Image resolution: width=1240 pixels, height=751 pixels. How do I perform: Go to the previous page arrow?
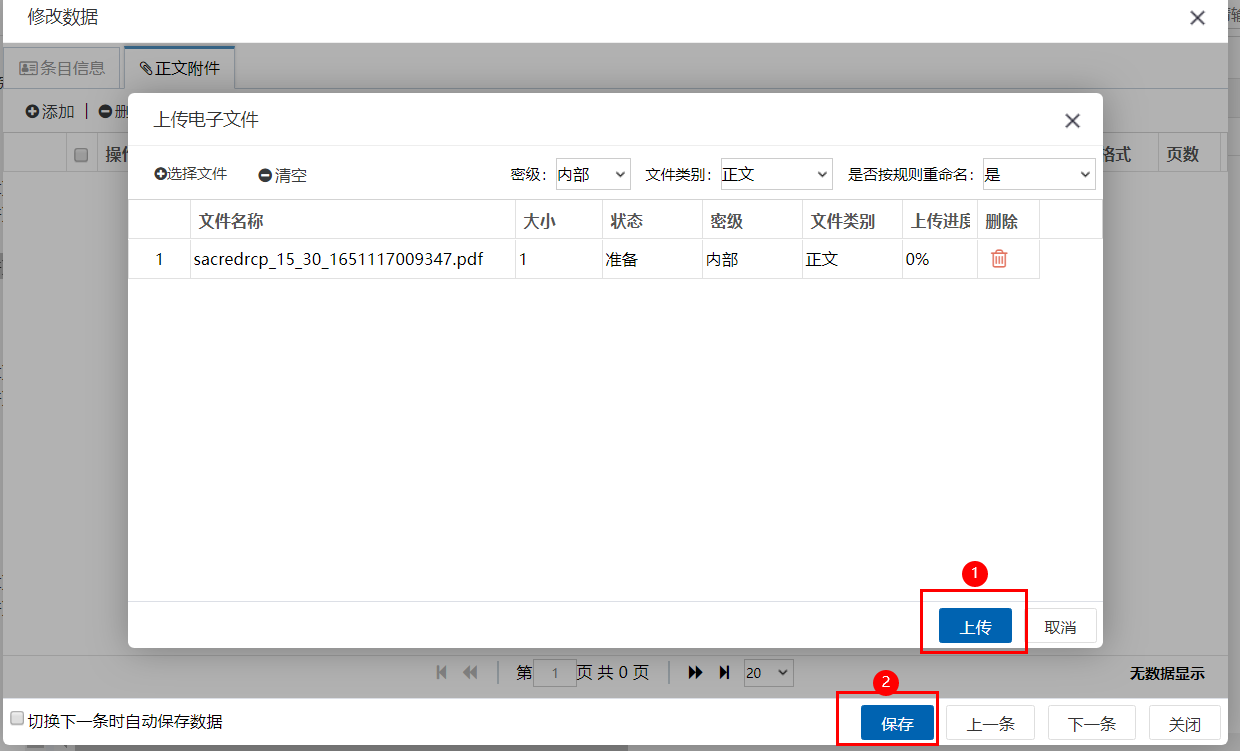tap(470, 673)
